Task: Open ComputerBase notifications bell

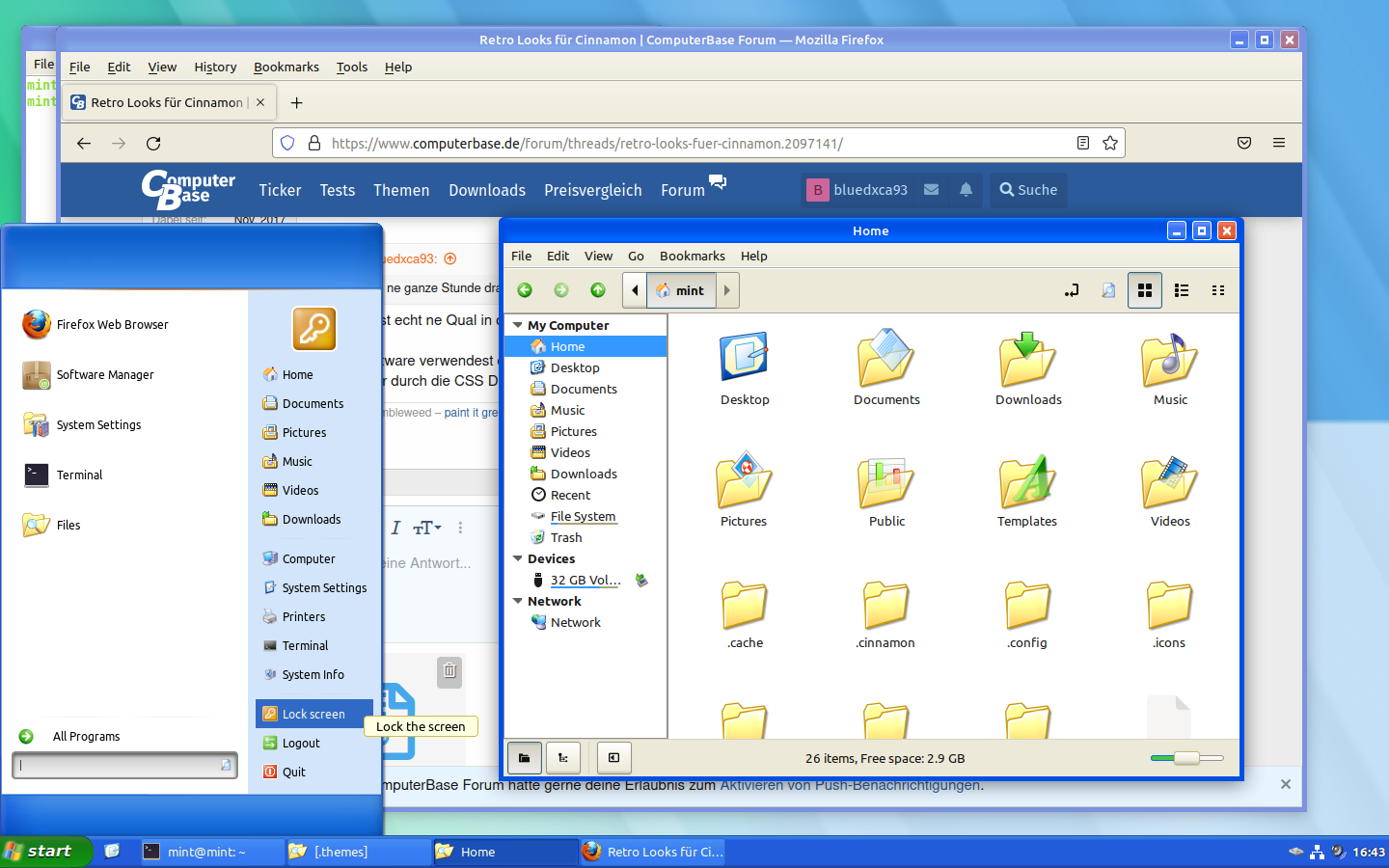Action: coord(966,190)
